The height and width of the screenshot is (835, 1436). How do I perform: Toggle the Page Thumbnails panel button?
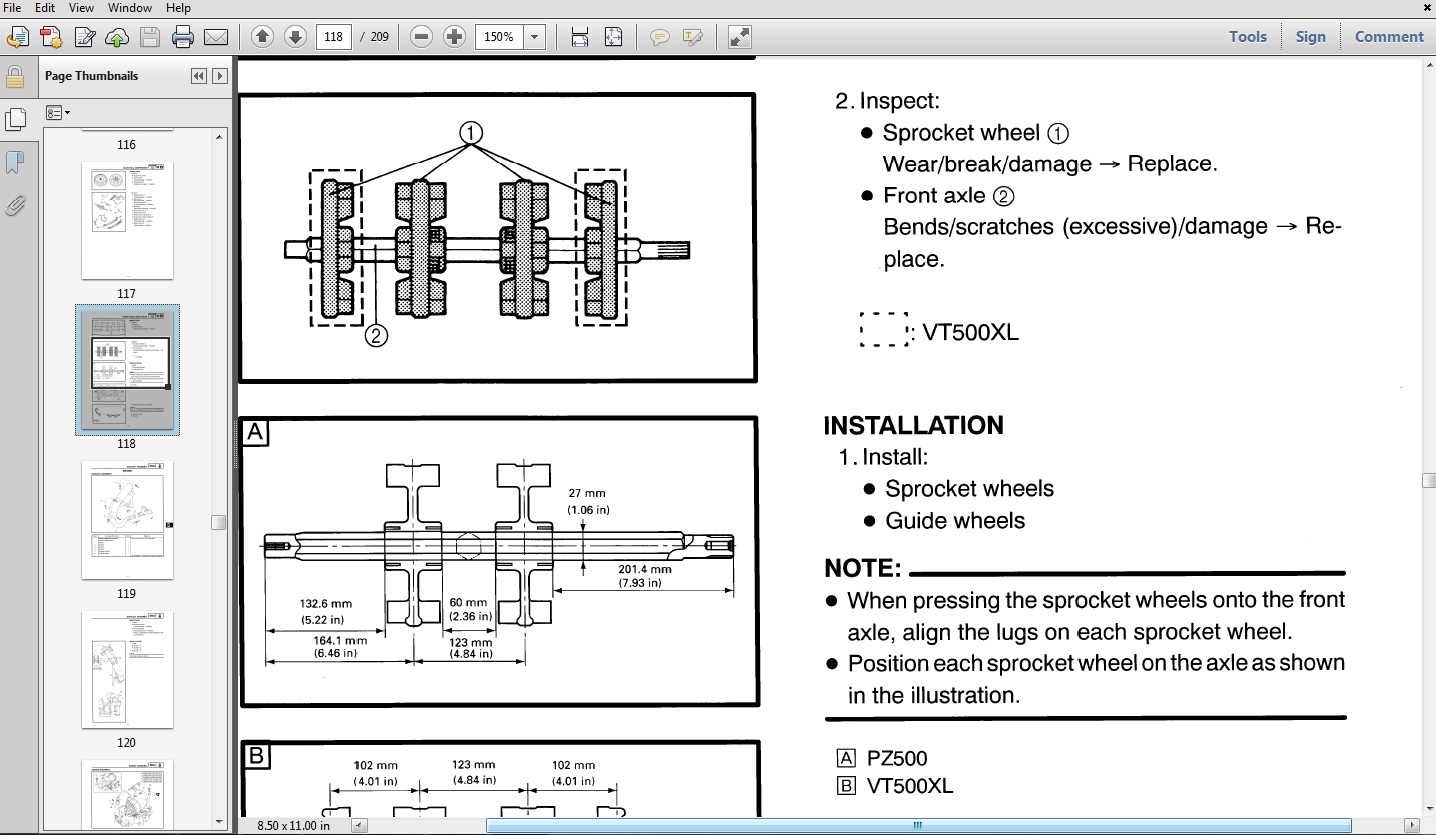coord(15,119)
